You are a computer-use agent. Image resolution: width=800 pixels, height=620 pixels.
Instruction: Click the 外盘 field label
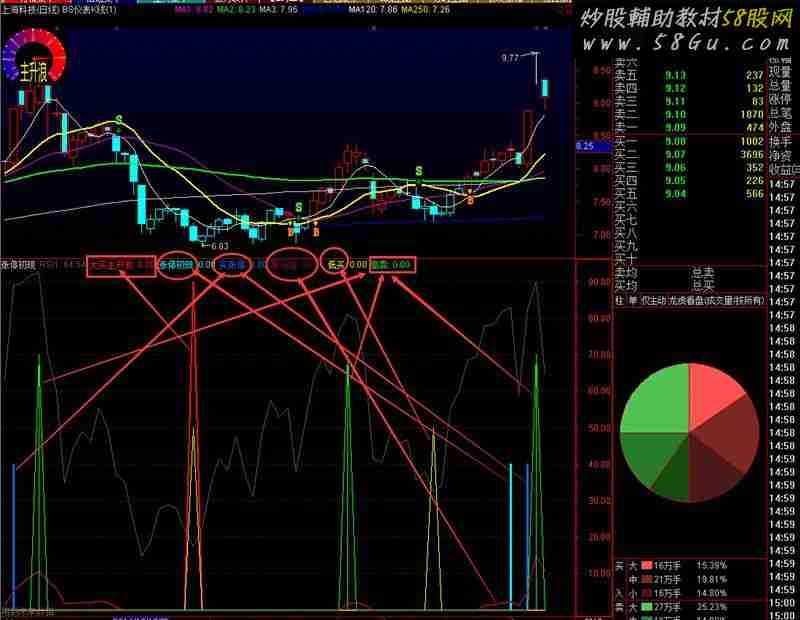click(x=780, y=127)
